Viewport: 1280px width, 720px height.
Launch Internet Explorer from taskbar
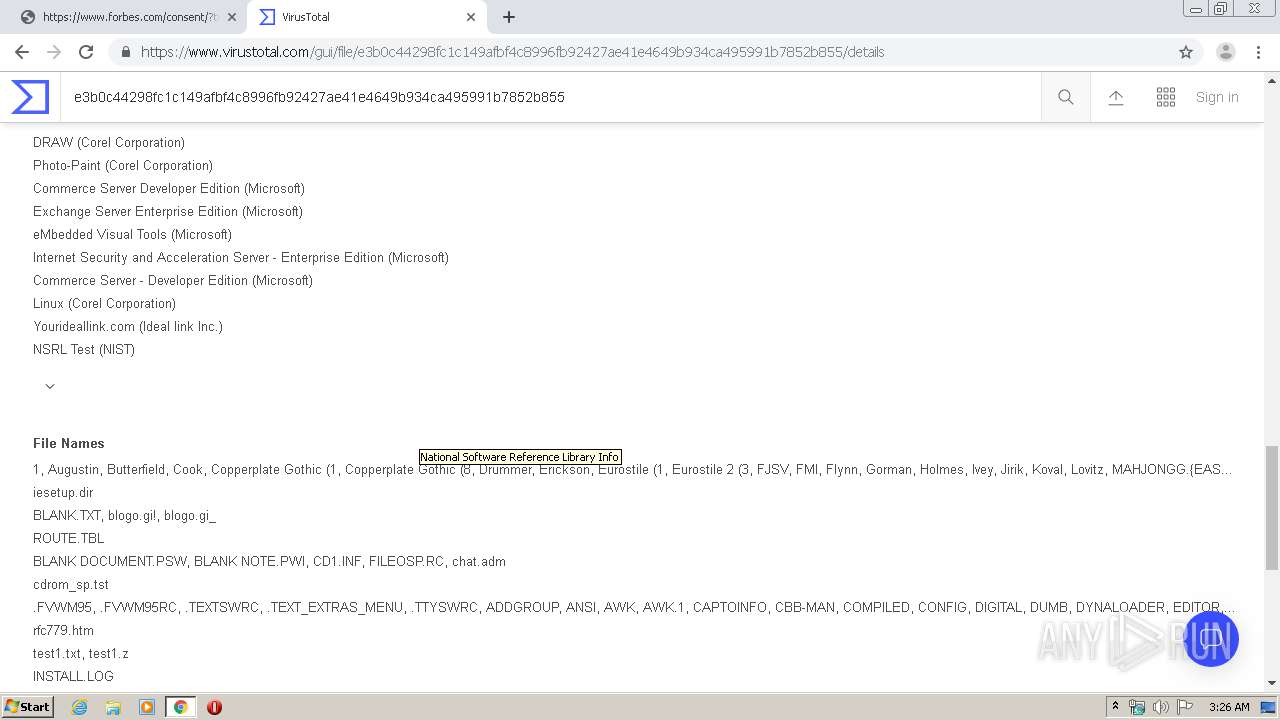point(79,707)
